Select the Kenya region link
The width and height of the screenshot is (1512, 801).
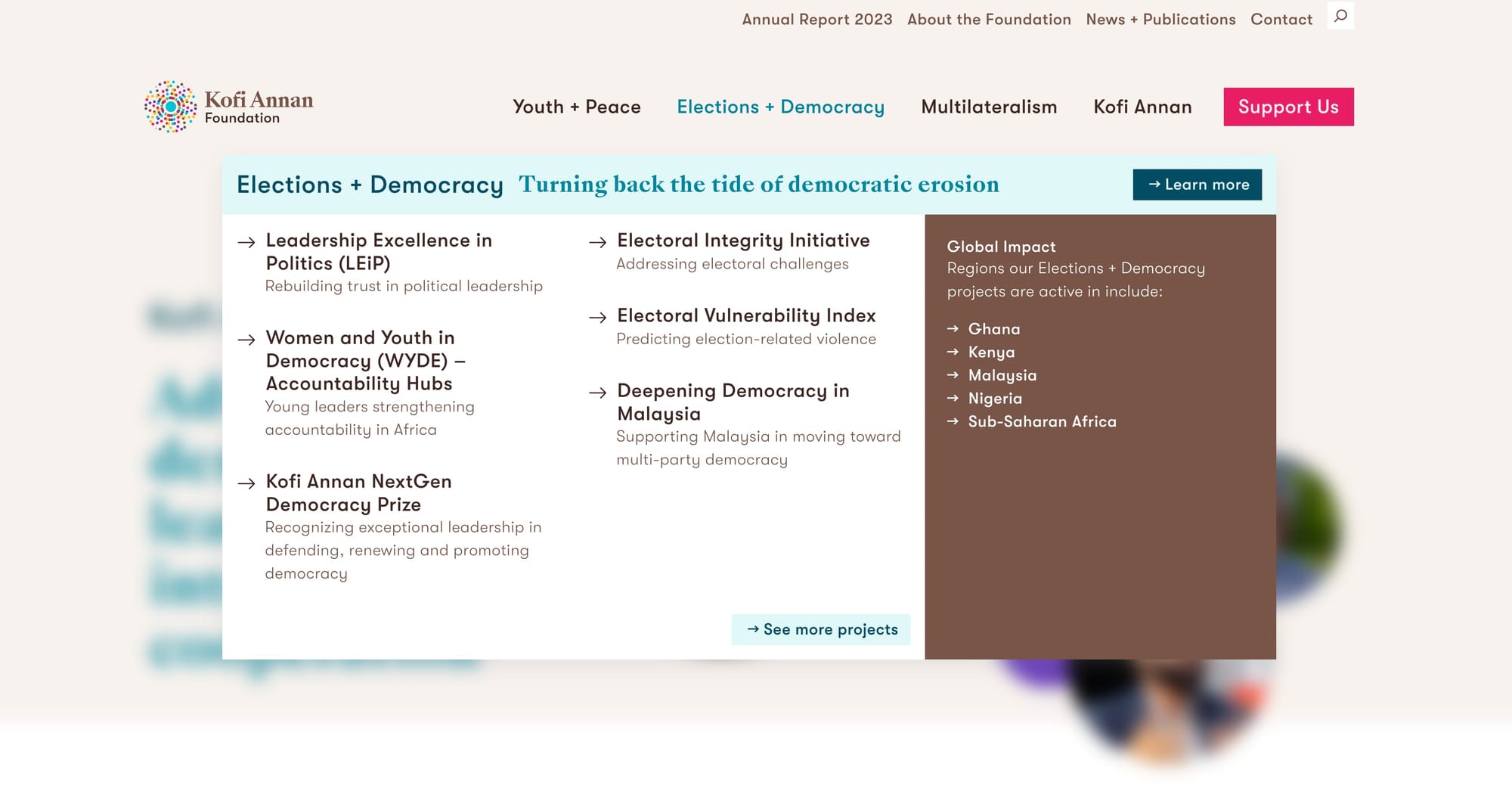(x=991, y=352)
